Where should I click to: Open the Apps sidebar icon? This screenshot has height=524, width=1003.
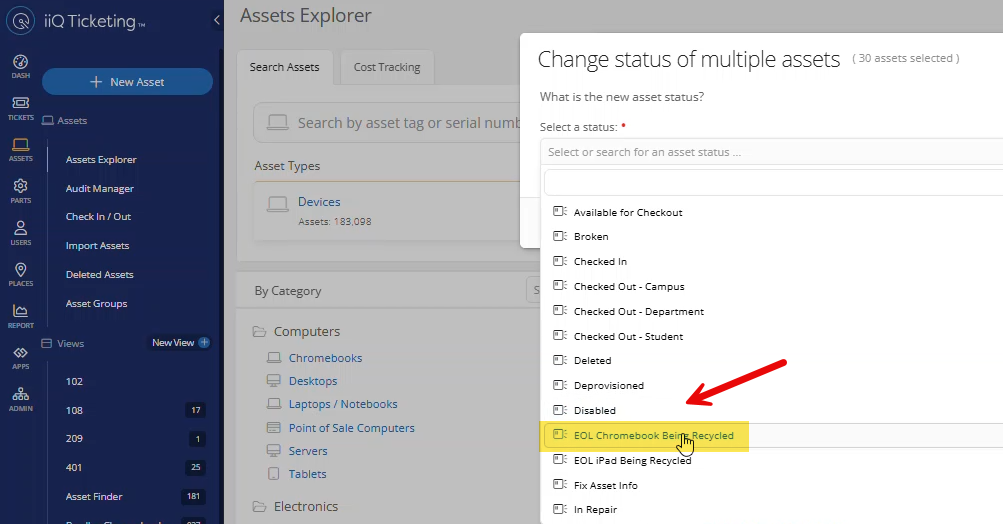click(x=20, y=358)
